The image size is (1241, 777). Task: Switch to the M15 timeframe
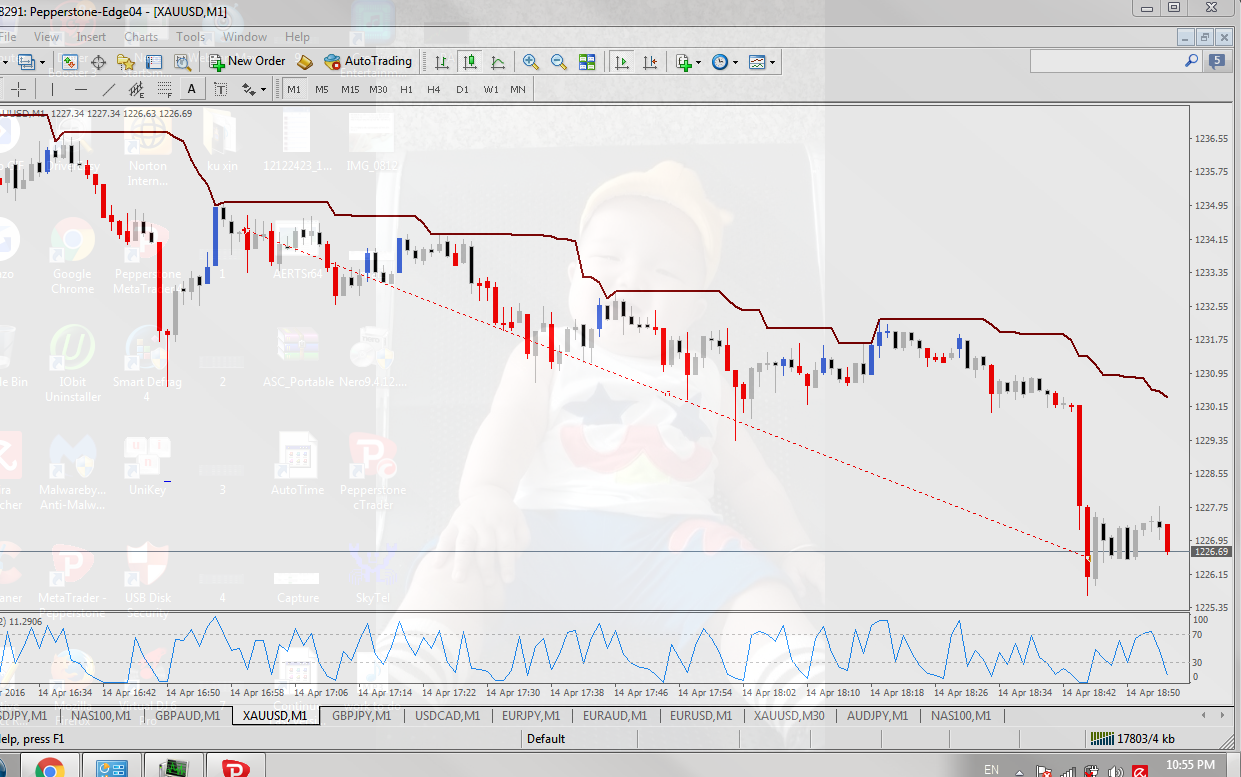click(350, 89)
